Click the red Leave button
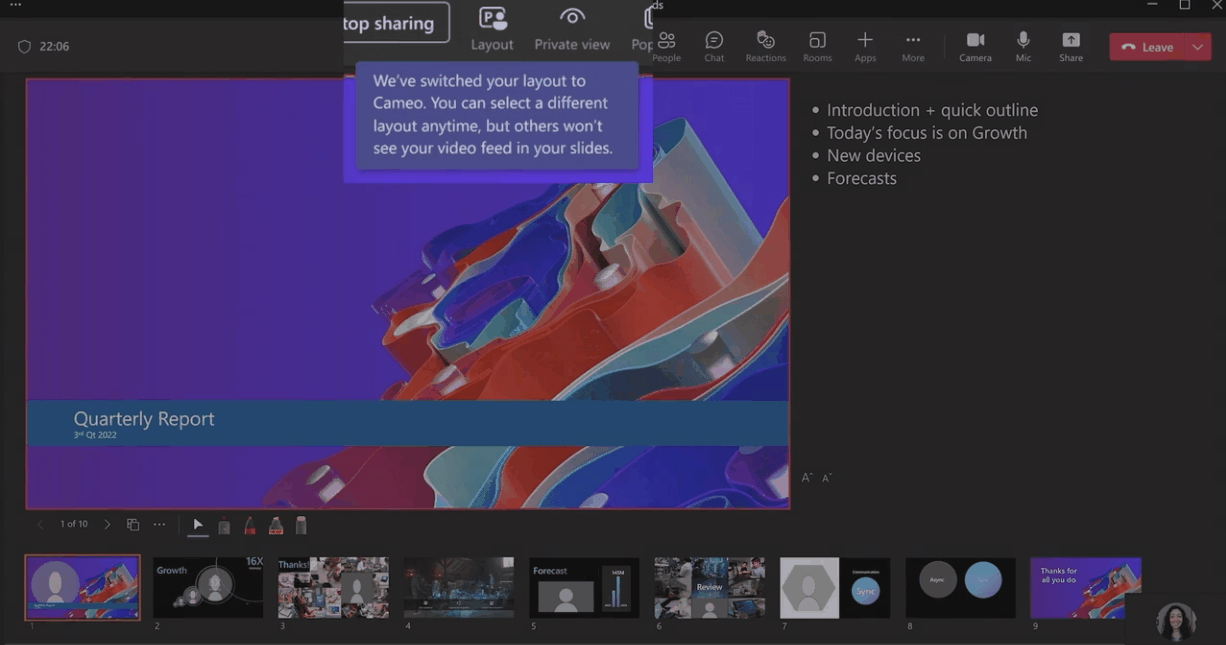1226x645 pixels. click(x=1146, y=47)
